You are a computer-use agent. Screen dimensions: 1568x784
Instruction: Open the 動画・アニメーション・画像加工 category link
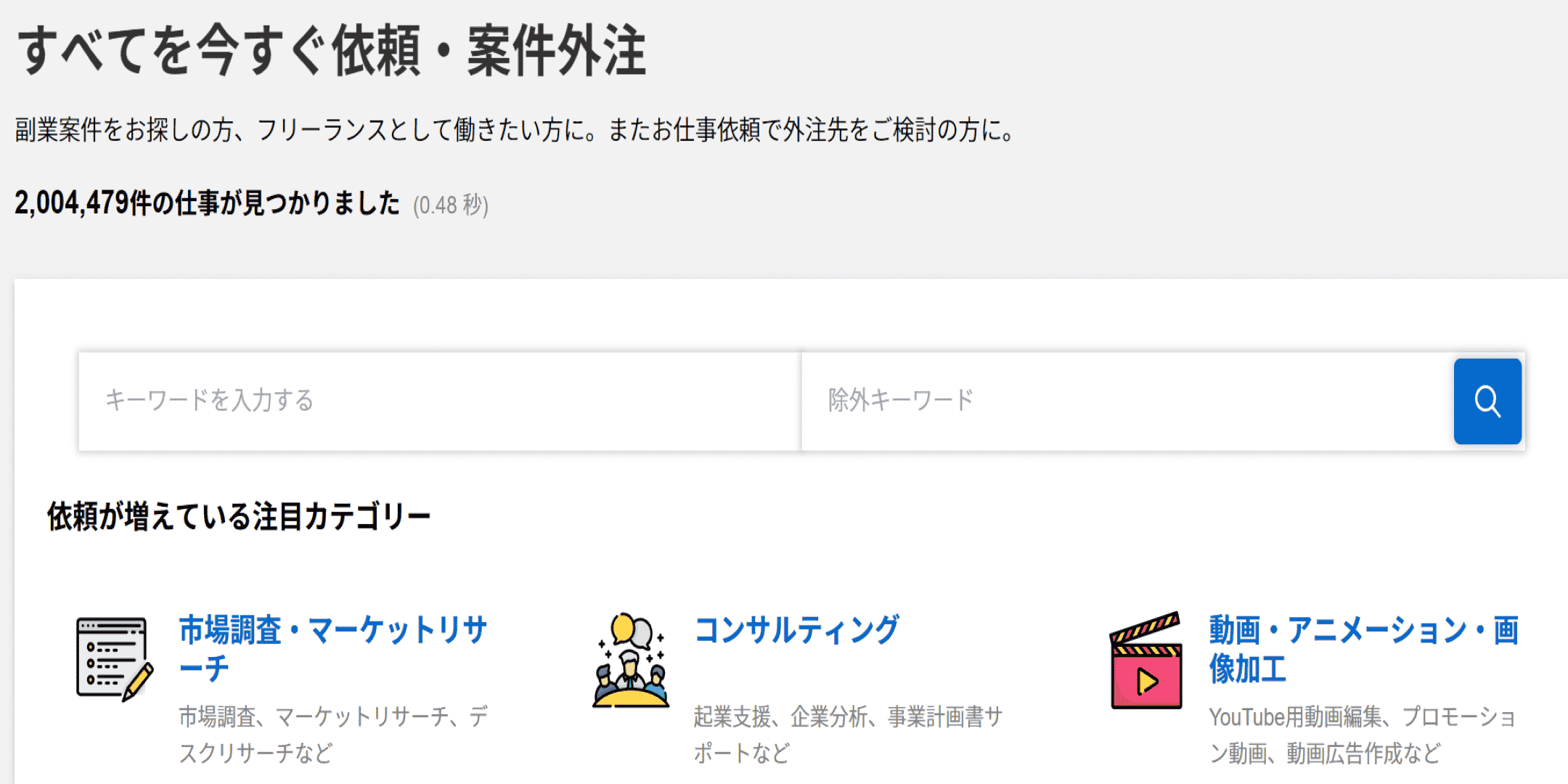click(x=1363, y=649)
